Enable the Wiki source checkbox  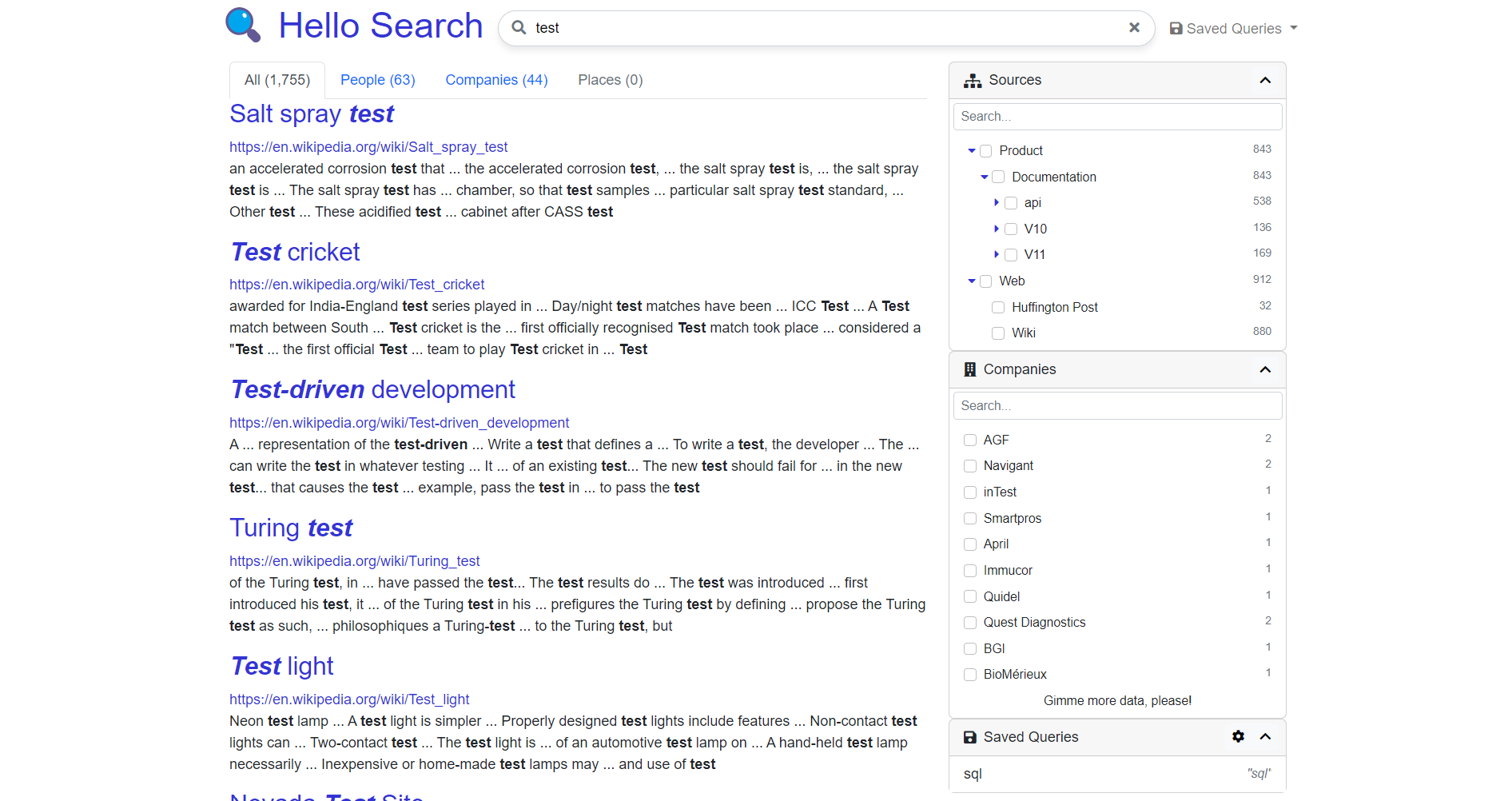pyautogui.click(x=997, y=333)
